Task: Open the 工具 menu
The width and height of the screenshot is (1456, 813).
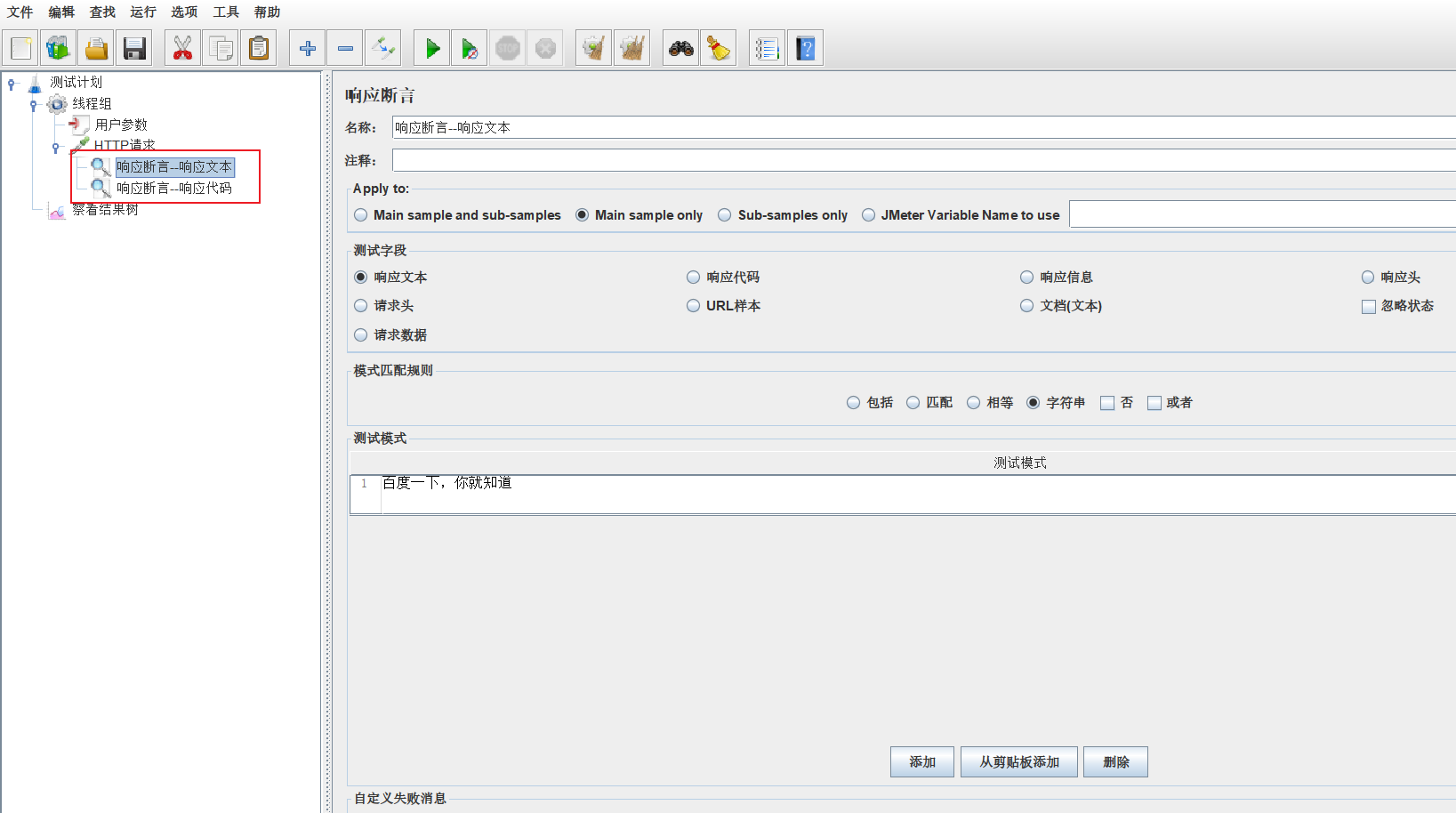Action: (226, 12)
